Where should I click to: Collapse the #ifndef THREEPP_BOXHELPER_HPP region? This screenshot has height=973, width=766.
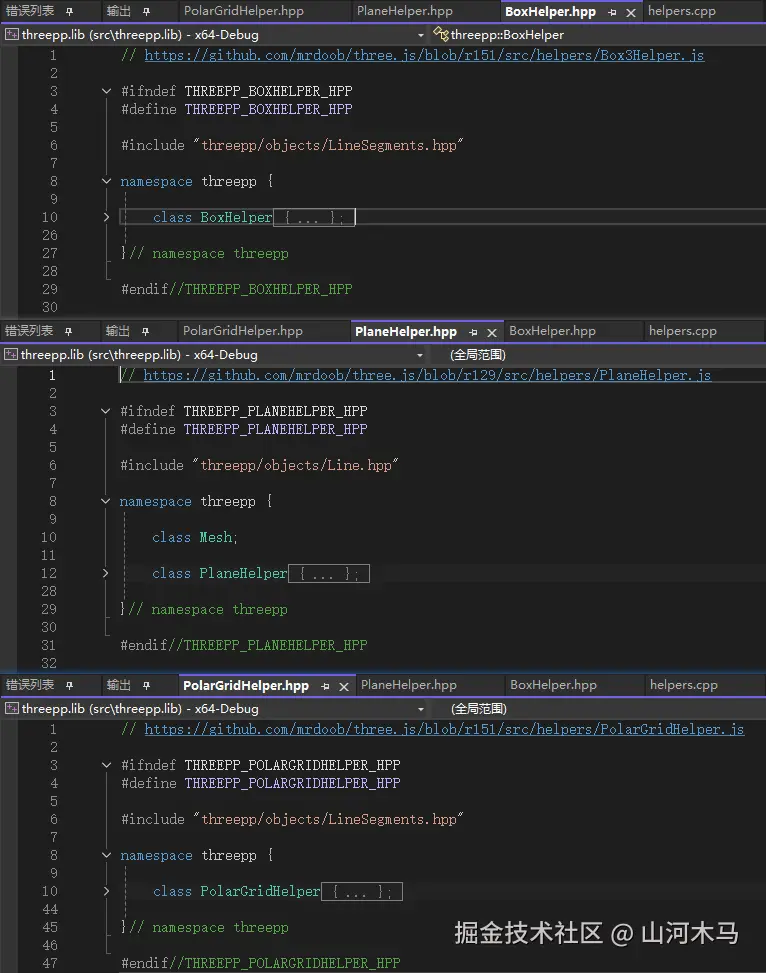pos(106,91)
